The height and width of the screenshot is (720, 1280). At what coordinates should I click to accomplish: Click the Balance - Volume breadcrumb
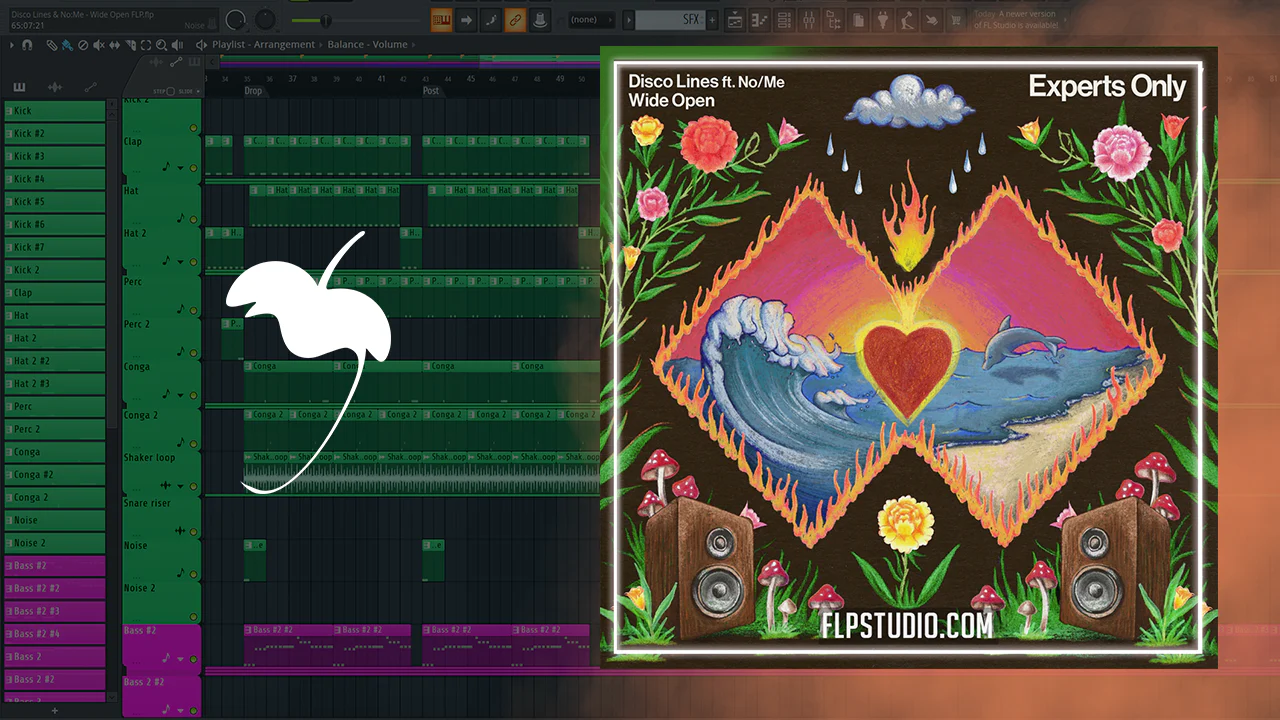click(367, 45)
